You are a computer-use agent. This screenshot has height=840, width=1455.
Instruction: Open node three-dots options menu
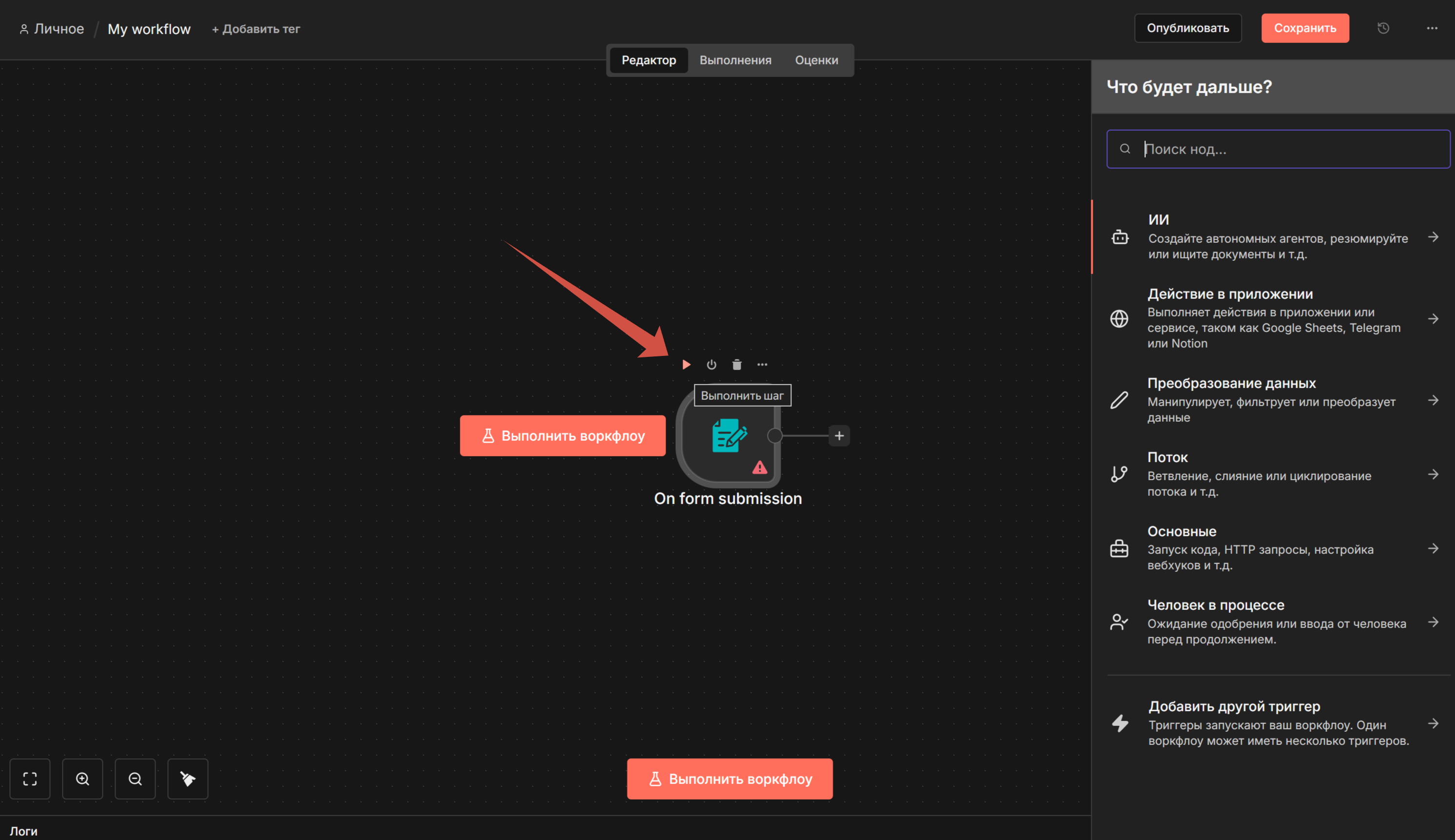(762, 365)
